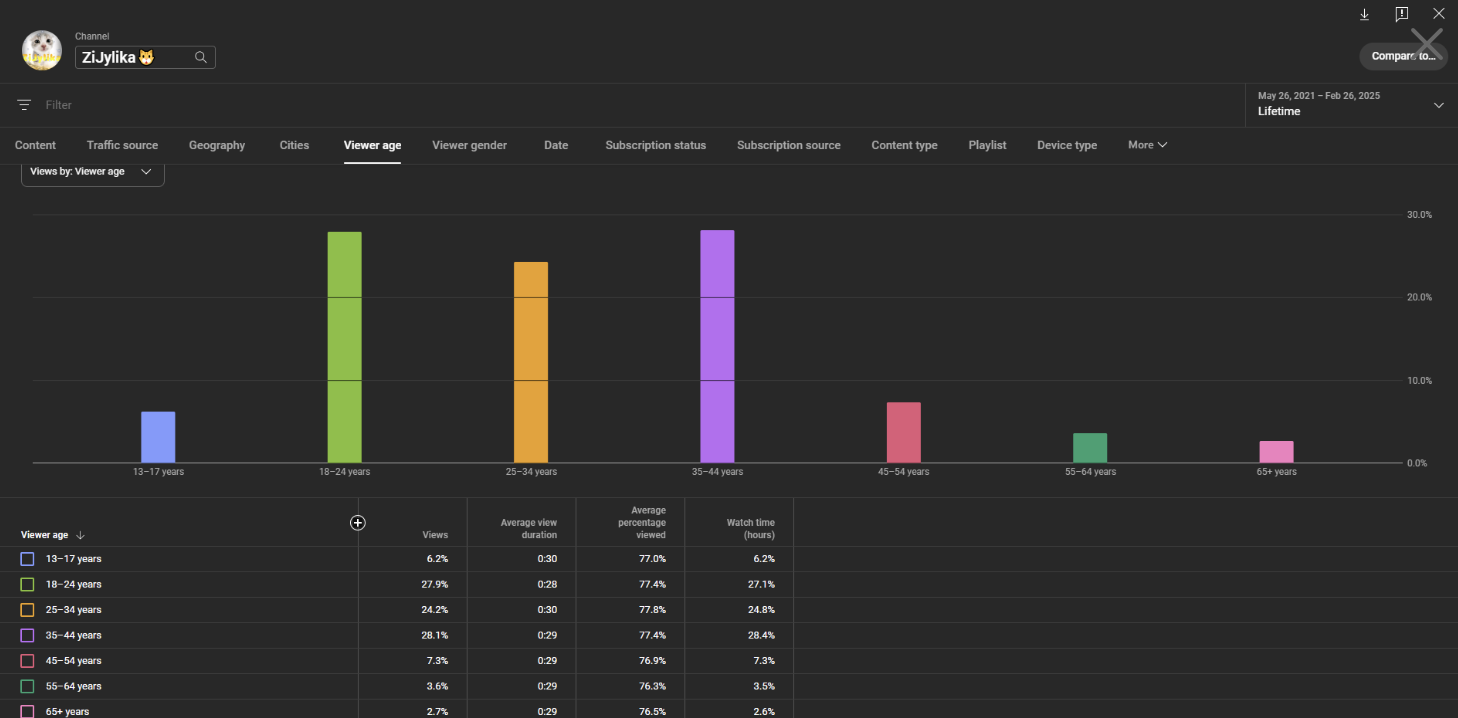
Task: Close the analytics view with X
Action: (x=1438, y=14)
